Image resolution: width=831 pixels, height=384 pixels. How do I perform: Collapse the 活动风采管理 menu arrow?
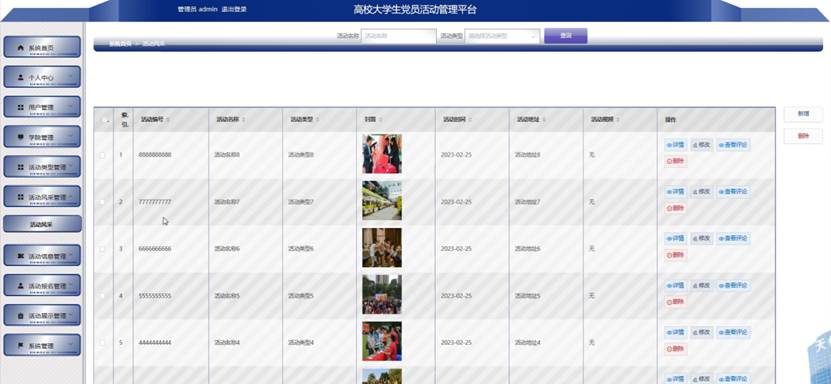coord(70,197)
